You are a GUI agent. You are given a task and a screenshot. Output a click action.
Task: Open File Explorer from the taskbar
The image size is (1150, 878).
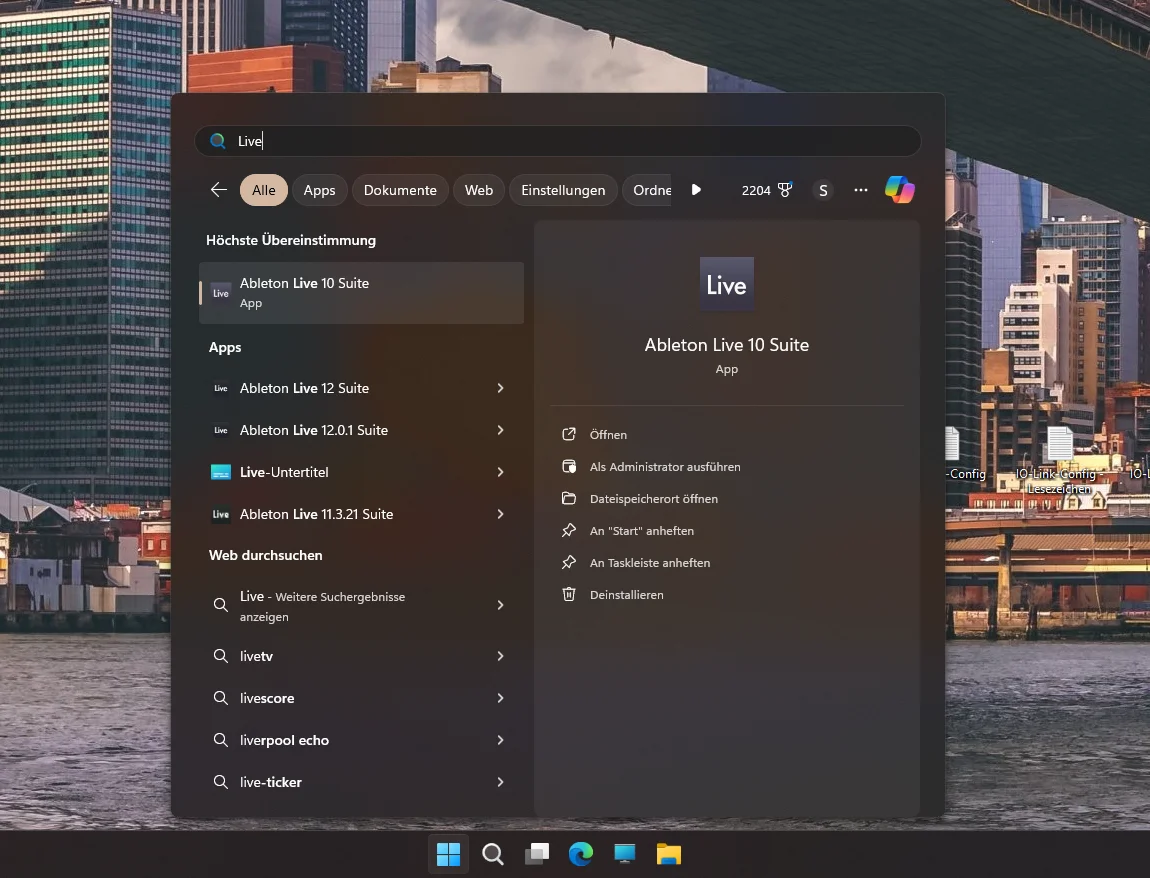[669, 854]
